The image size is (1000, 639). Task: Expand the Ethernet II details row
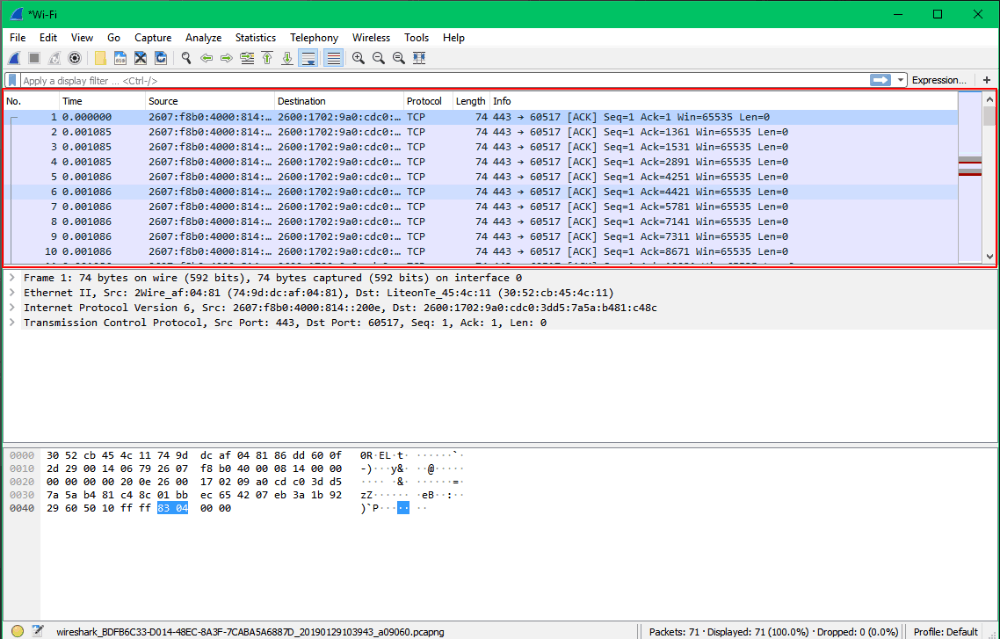tap(12, 293)
